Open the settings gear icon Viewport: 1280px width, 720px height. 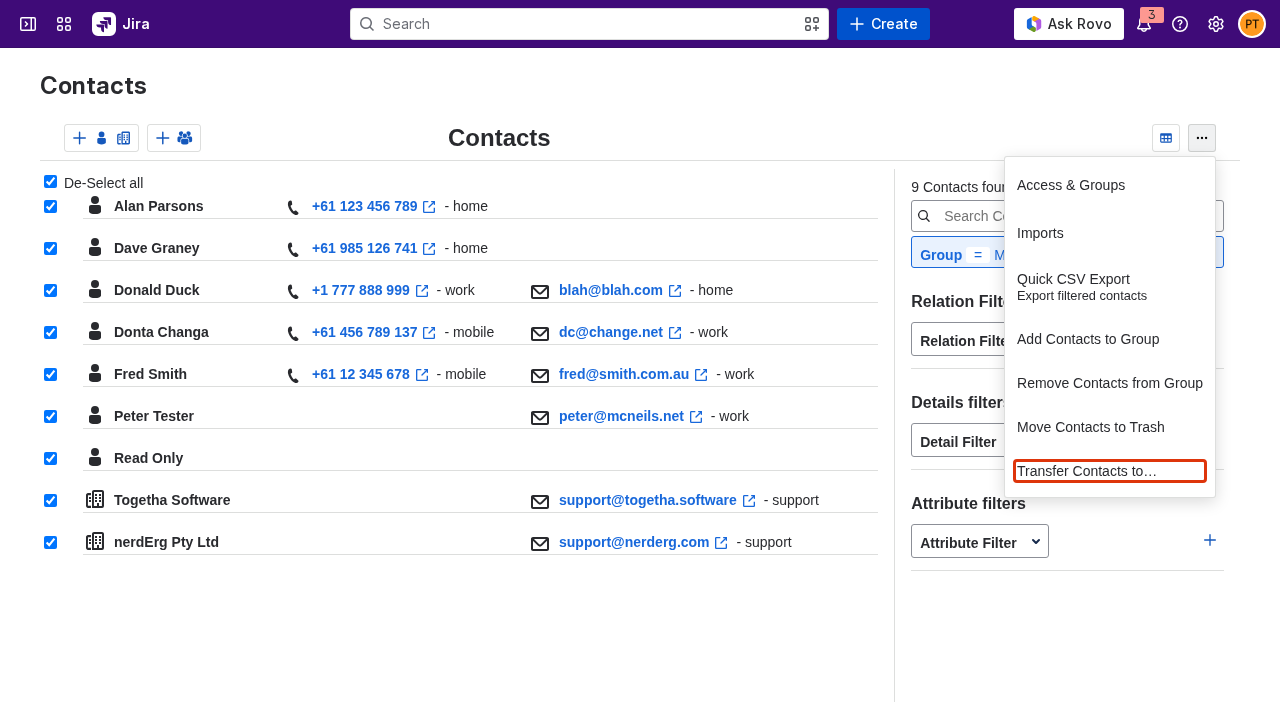tap(1216, 24)
